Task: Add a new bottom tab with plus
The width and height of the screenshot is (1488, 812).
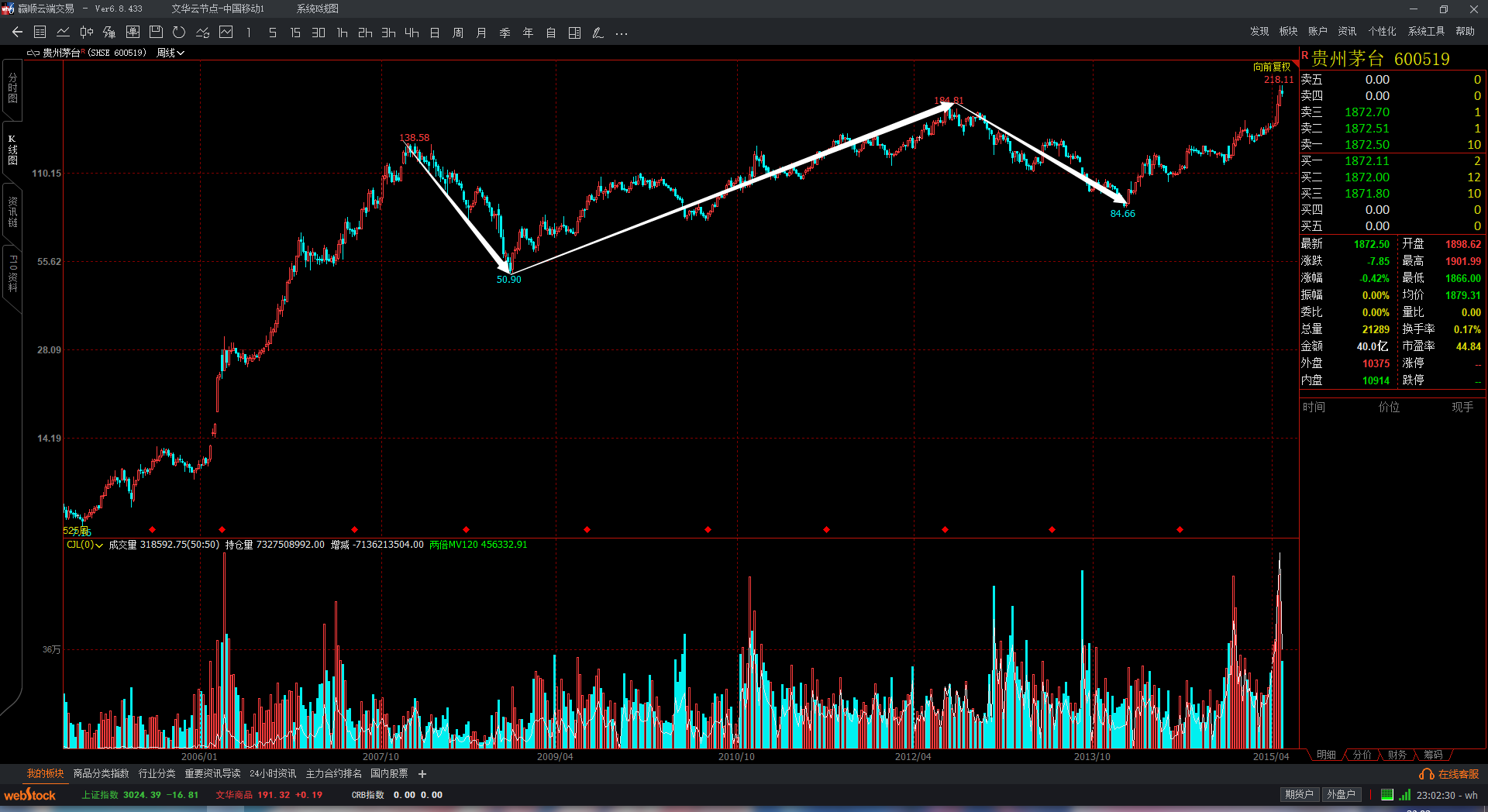Action: click(x=422, y=773)
